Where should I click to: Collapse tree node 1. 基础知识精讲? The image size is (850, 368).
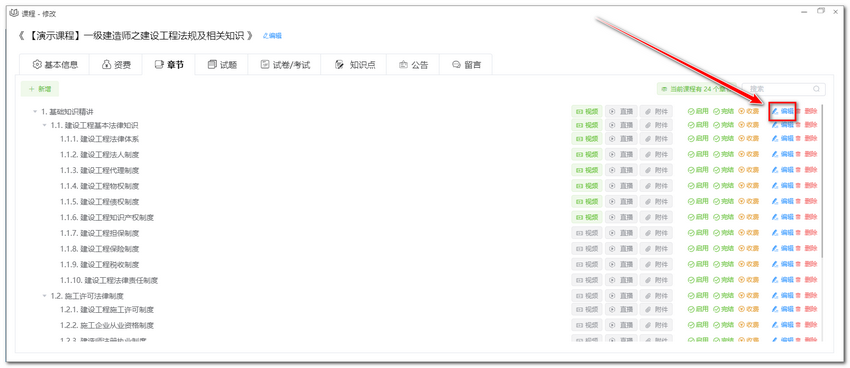point(35,112)
